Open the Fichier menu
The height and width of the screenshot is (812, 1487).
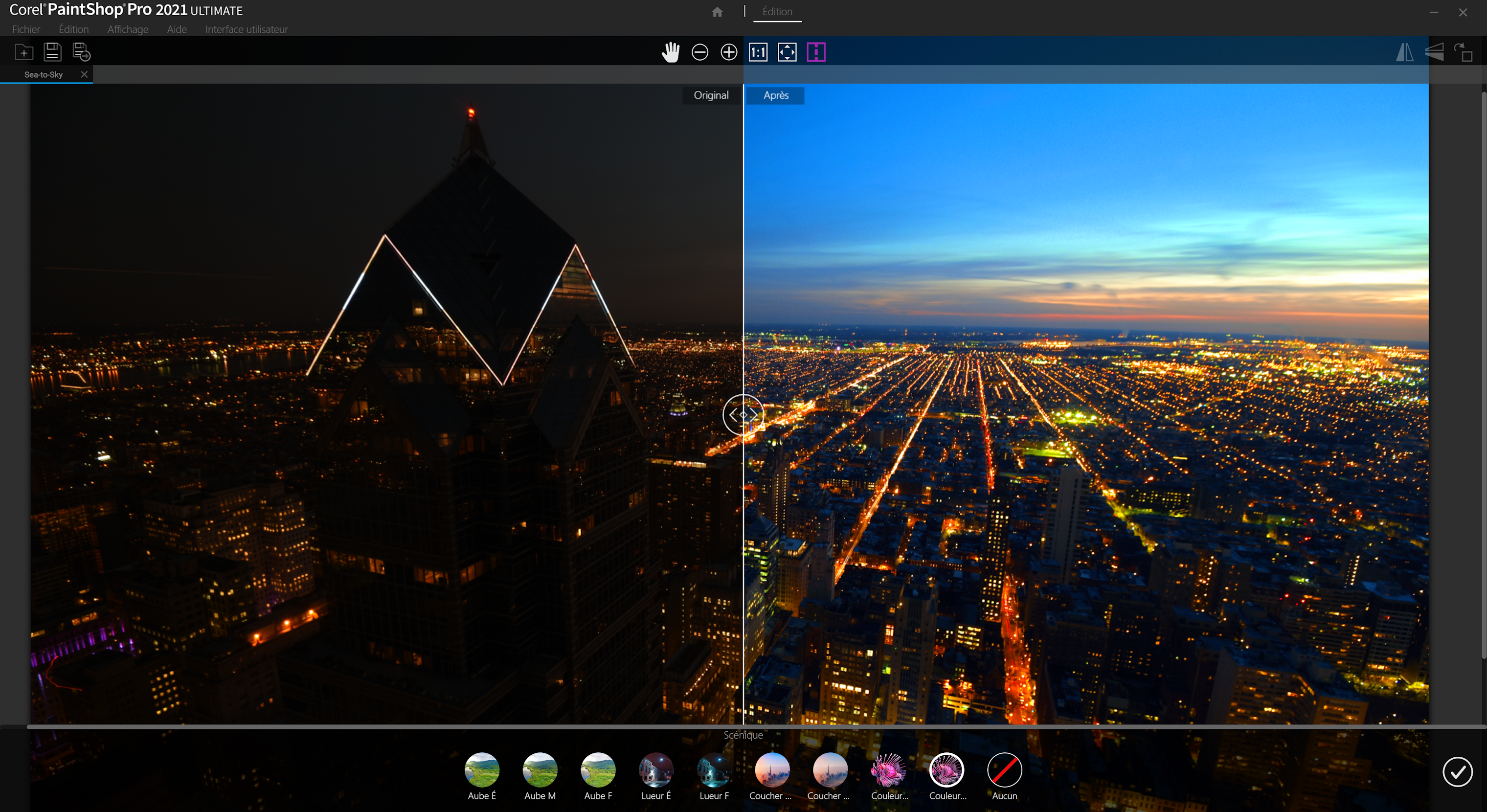click(x=26, y=29)
